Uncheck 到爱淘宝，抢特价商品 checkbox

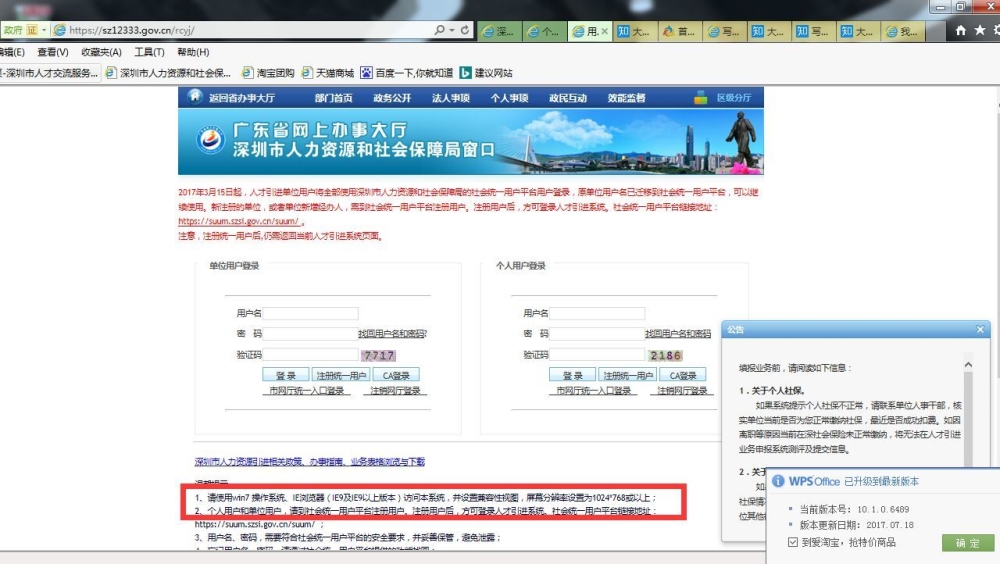click(793, 542)
